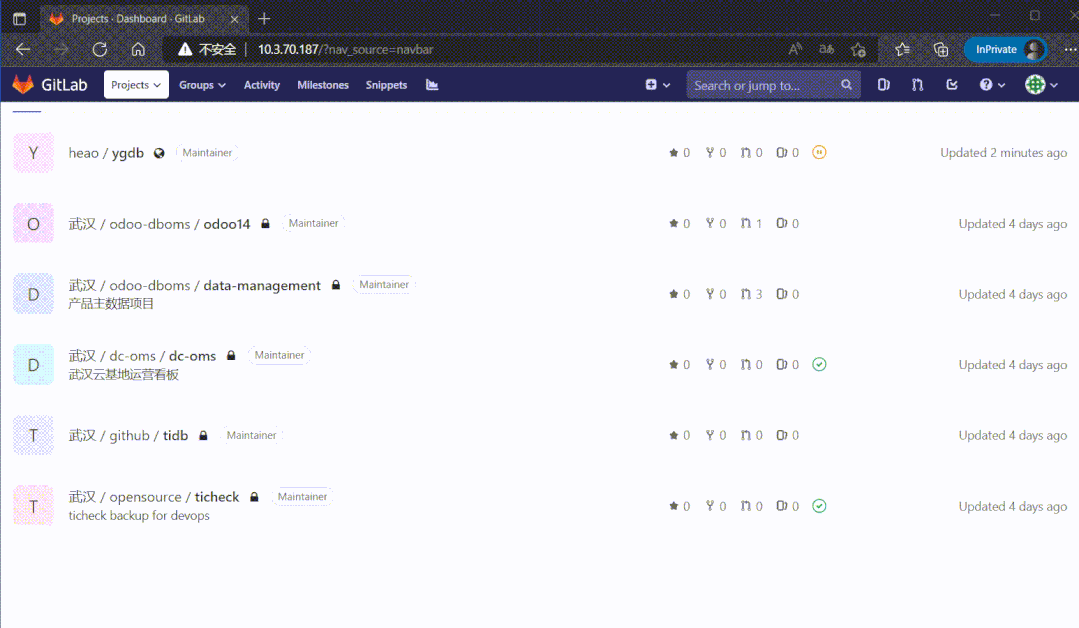Open the Help question mark dropdown

(991, 85)
